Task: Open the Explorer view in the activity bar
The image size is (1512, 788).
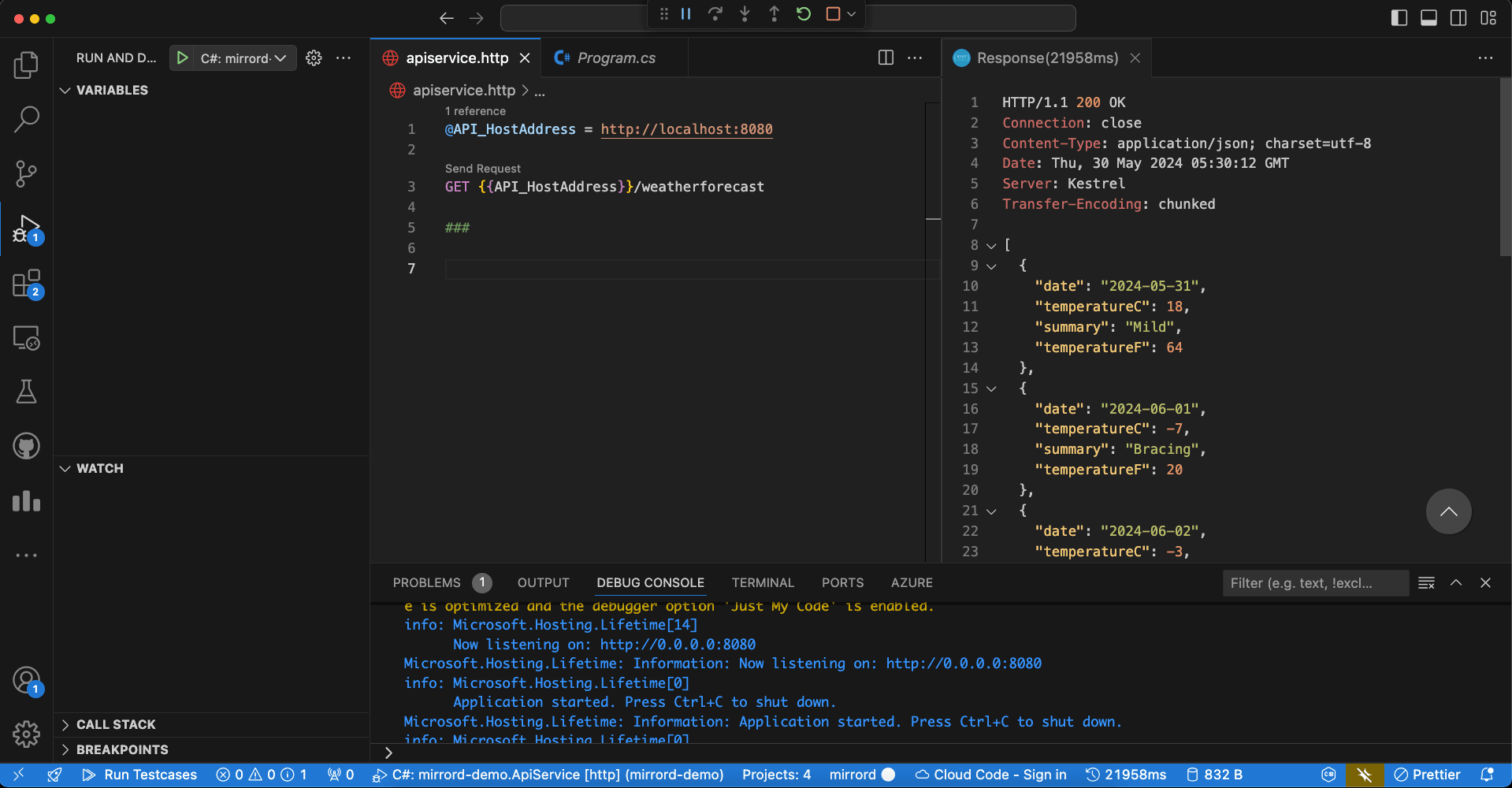Action: point(26,65)
